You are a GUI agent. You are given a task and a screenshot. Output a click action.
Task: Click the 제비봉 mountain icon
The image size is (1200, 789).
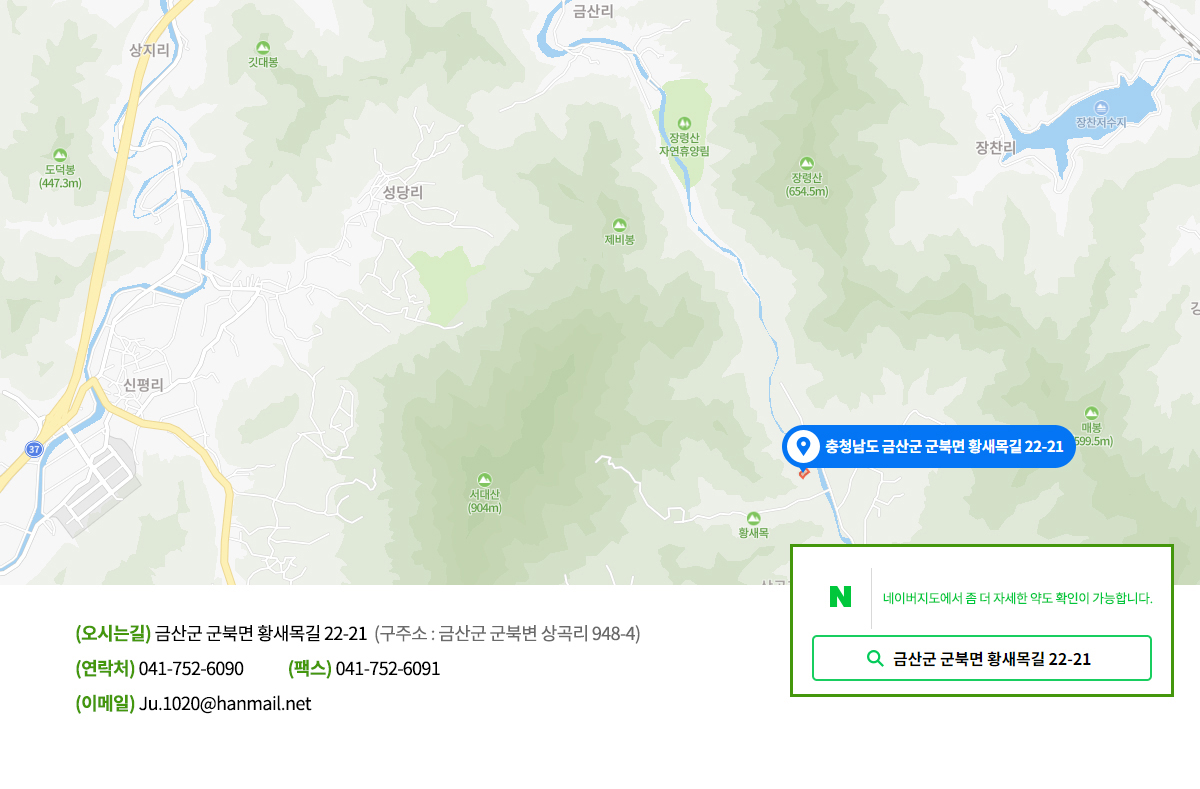619,224
